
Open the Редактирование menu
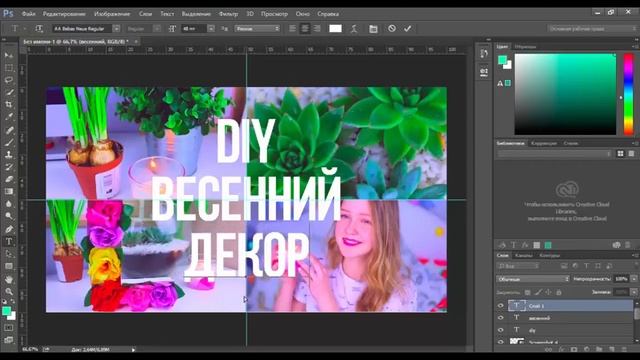pos(64,14)
